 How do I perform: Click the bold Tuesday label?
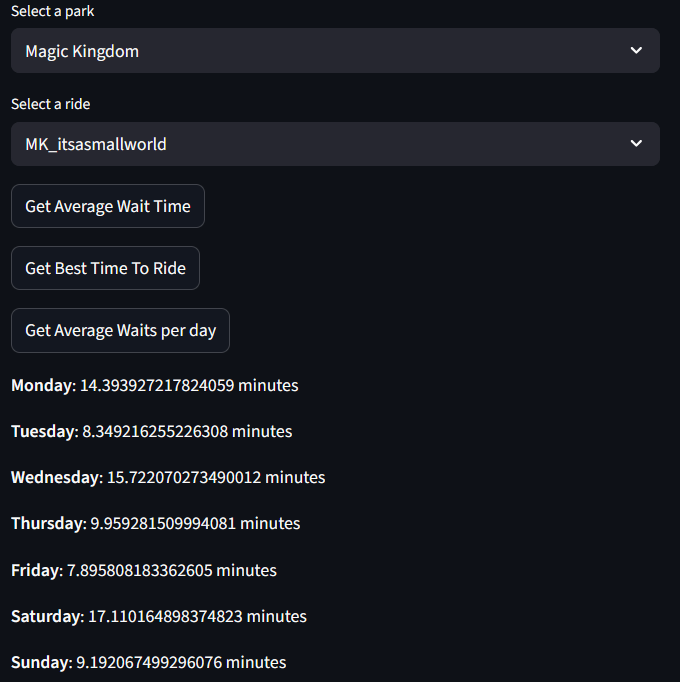(43, 431)
